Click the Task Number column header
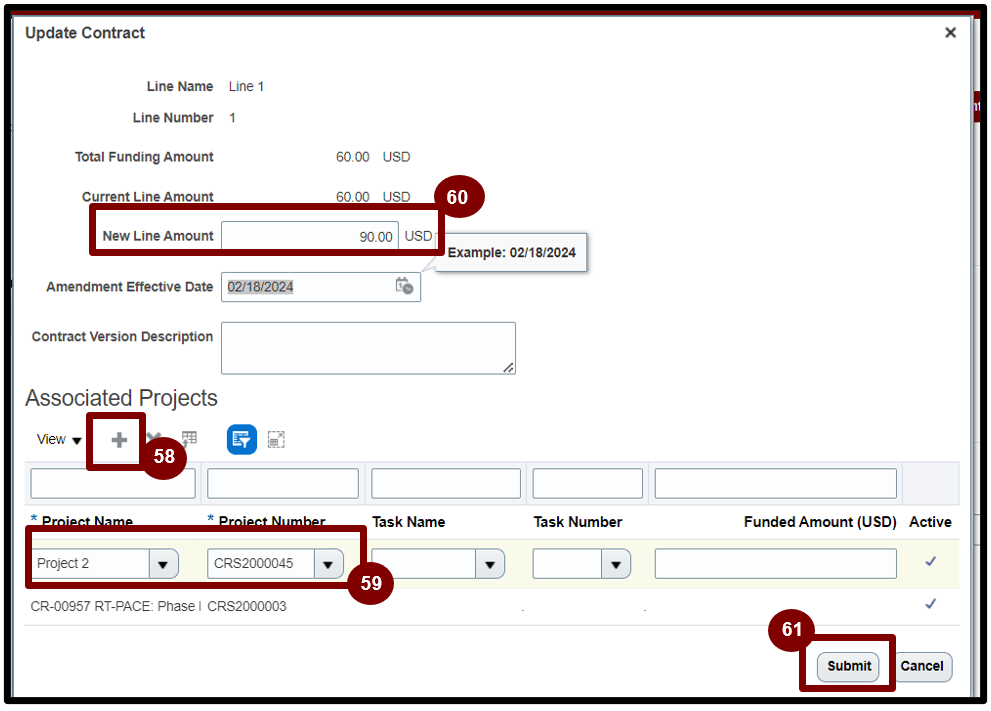The width and height of the screenshot is (991, 711). pyautogui.click(x=578, y=522)
